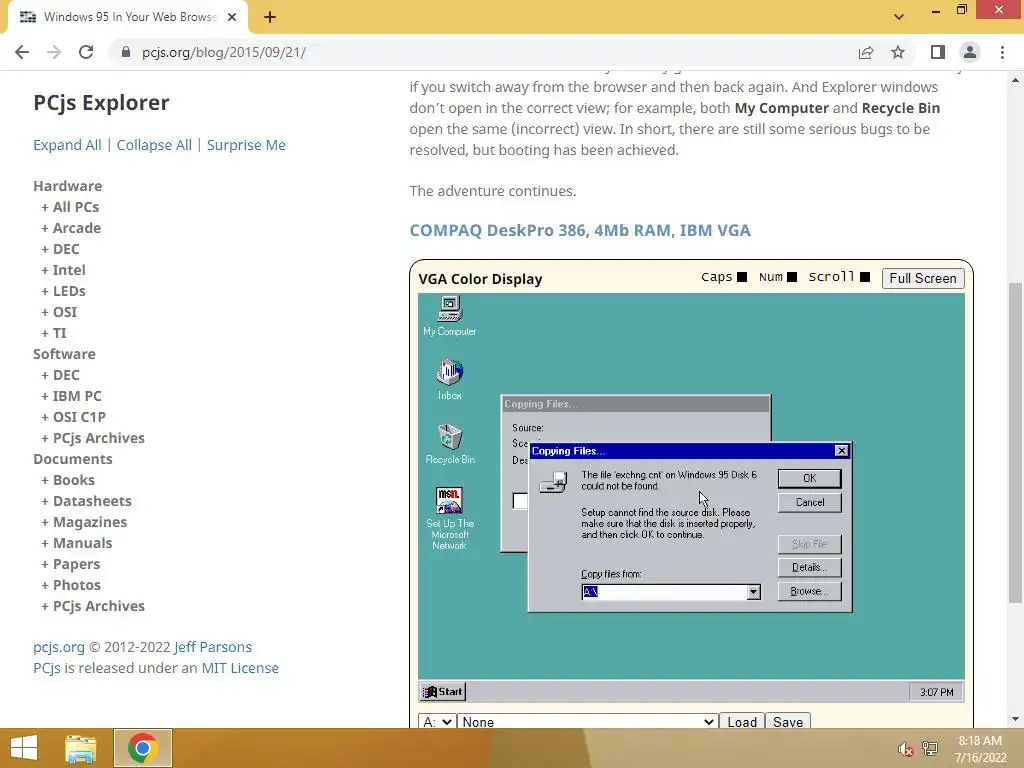Close the Copying Files error dialog
Screen dimensions: 1024x768
click(841, 451)
